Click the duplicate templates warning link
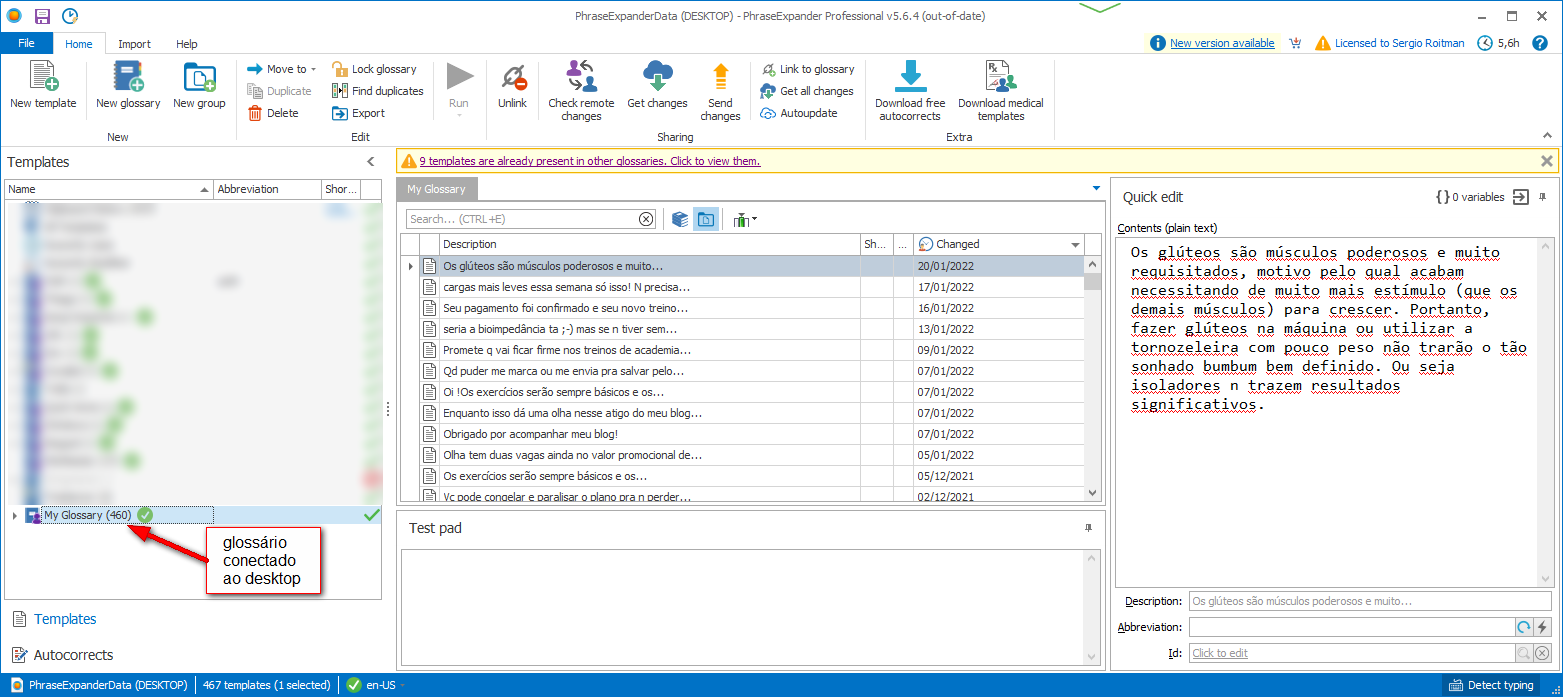 point(589,161)
